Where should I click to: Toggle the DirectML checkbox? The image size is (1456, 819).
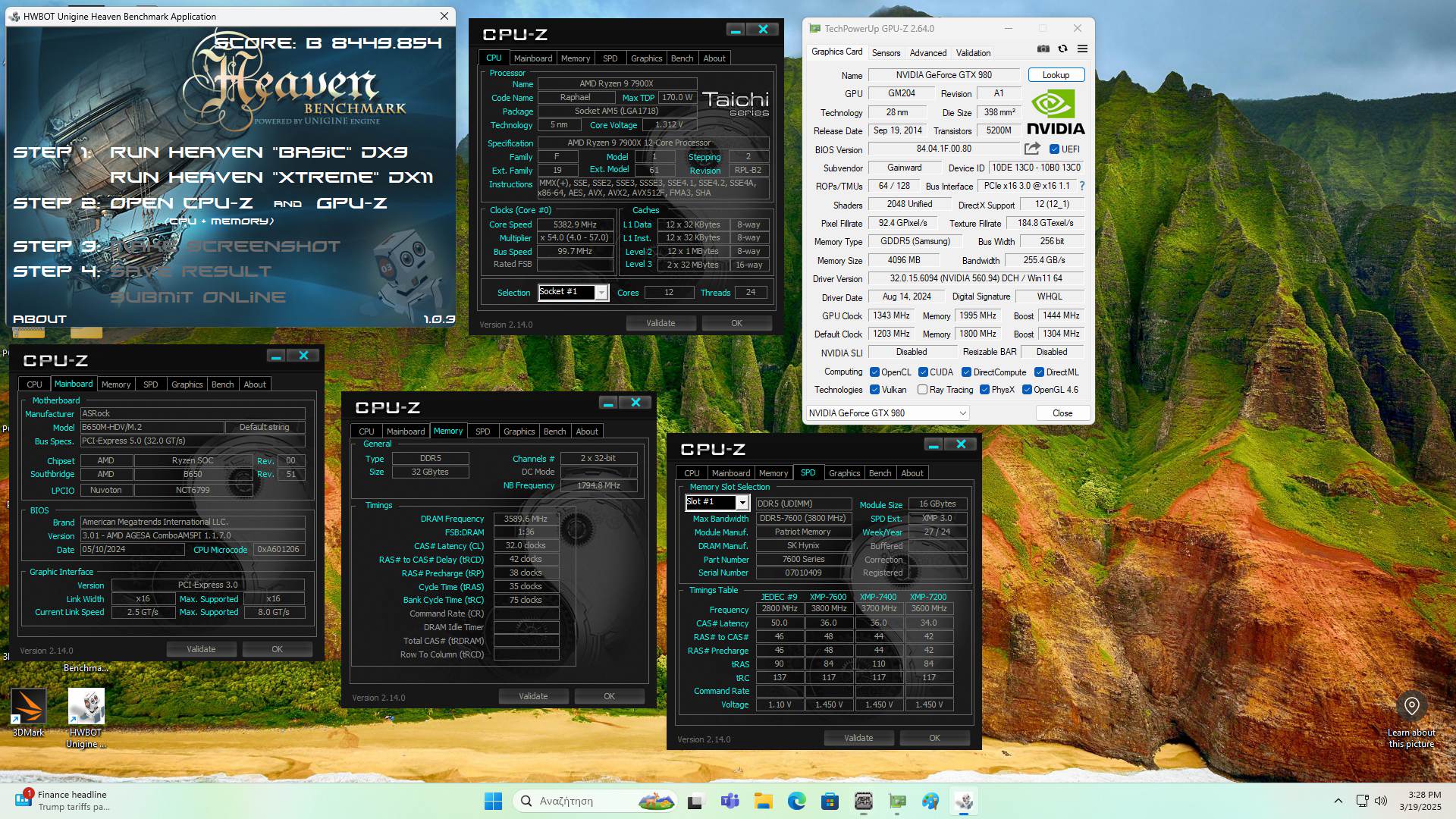(x=1039, y=372)
